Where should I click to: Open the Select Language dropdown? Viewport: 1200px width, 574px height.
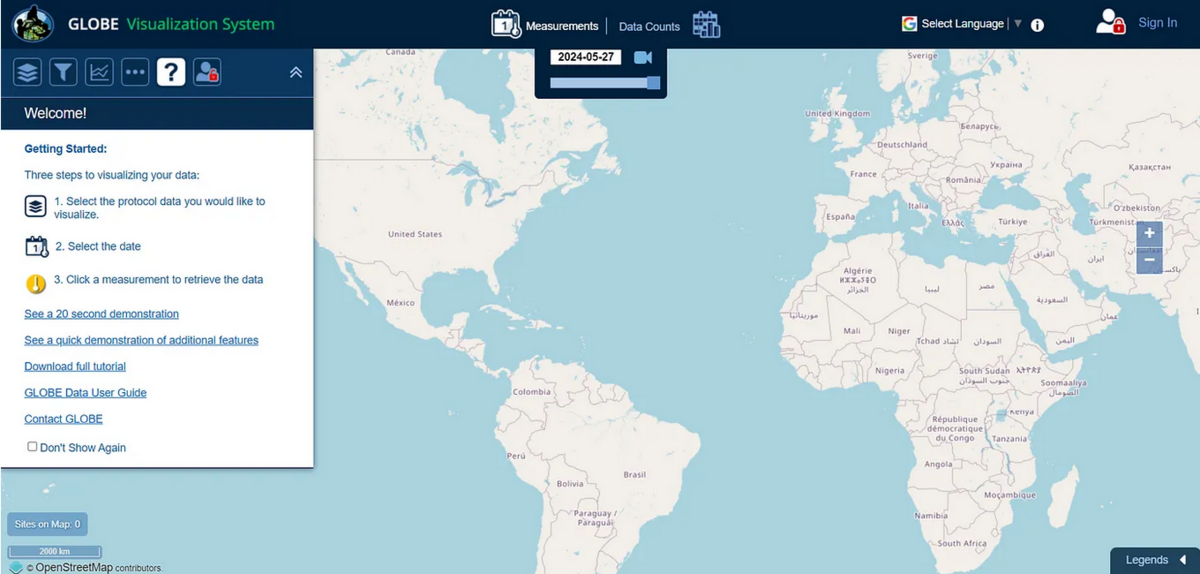tap(971, 23)
